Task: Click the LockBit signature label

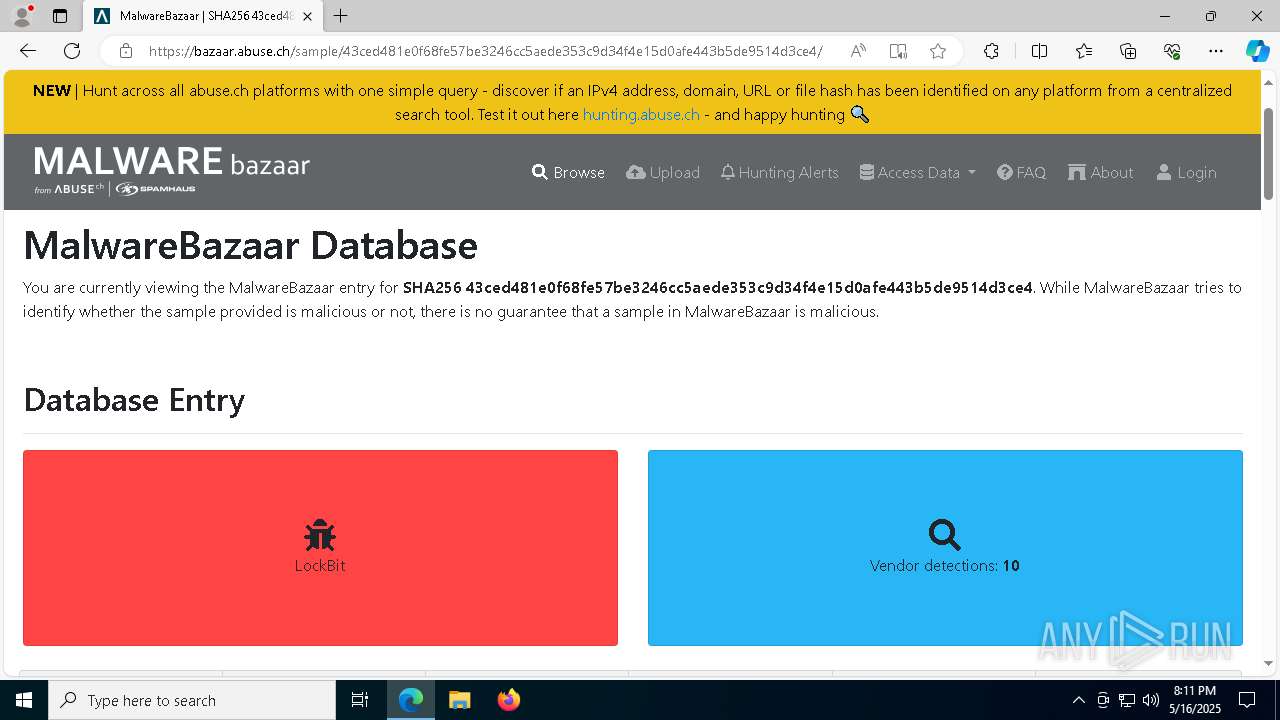Action: coord(320,565)
